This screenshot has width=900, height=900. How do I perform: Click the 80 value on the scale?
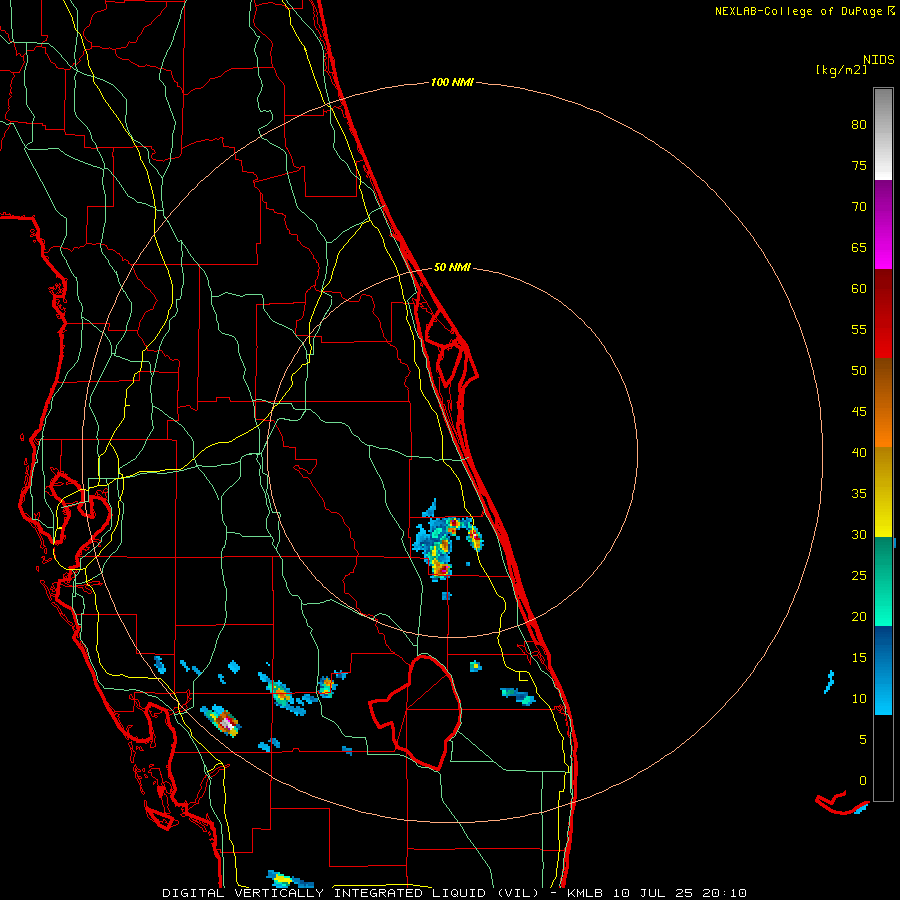(859, 125)
